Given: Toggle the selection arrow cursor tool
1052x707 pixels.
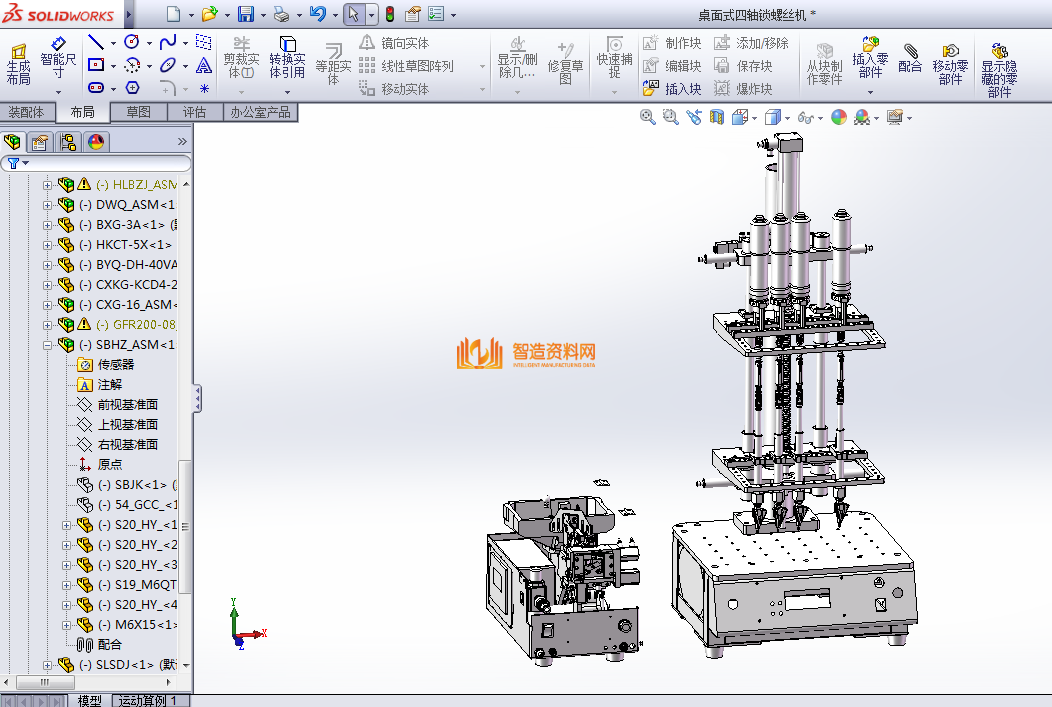Looking at the screenshot, I should point(352,15).
